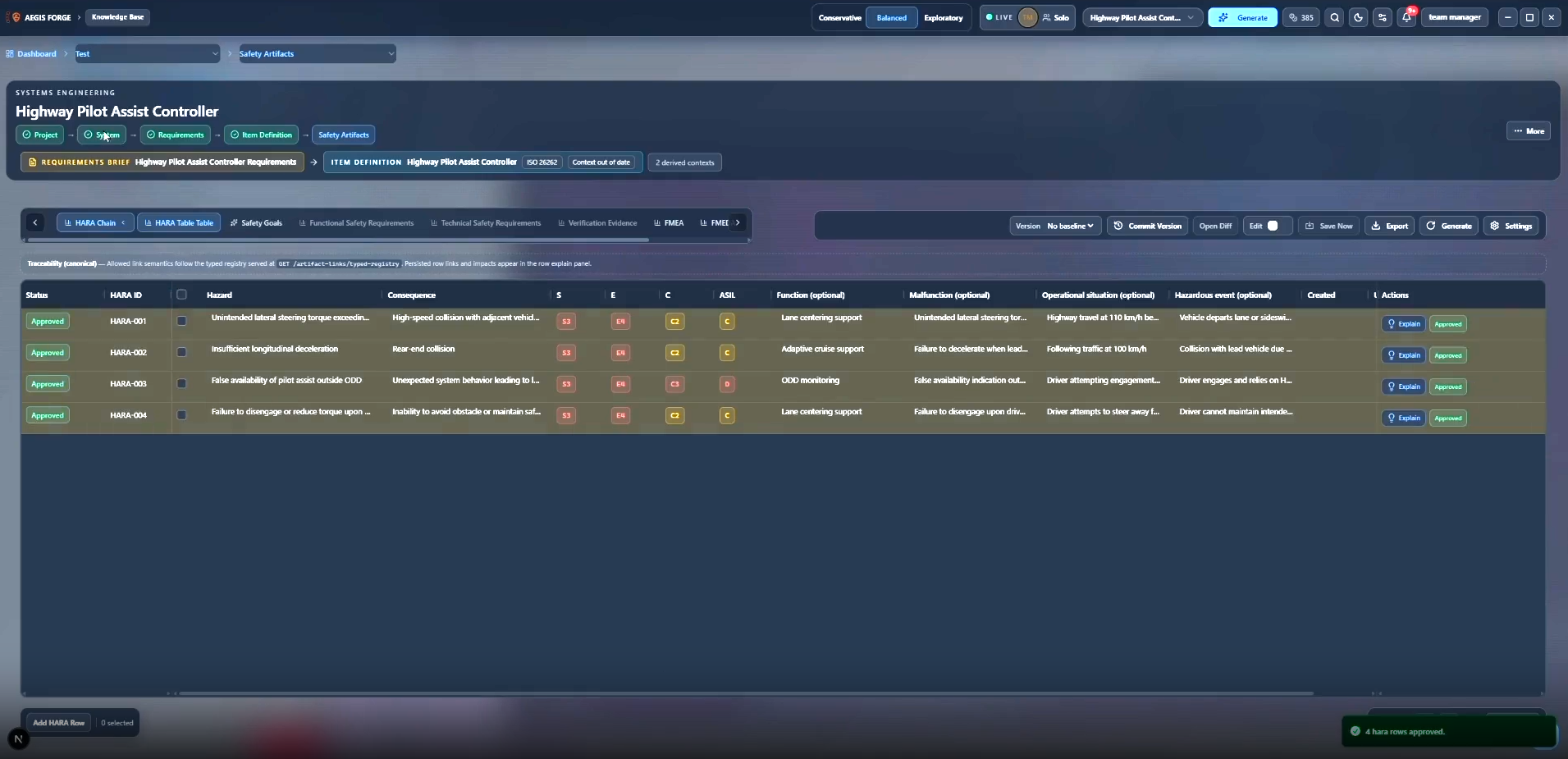Click the Add HARA Row button
The width and height of the screenshot is (1568, 759).
click(x=58, y=723)
